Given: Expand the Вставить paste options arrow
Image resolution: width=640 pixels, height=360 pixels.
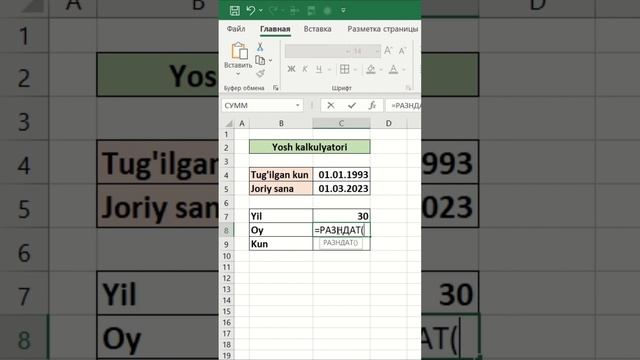Looking at the screenshot, I should pos(238,74).
